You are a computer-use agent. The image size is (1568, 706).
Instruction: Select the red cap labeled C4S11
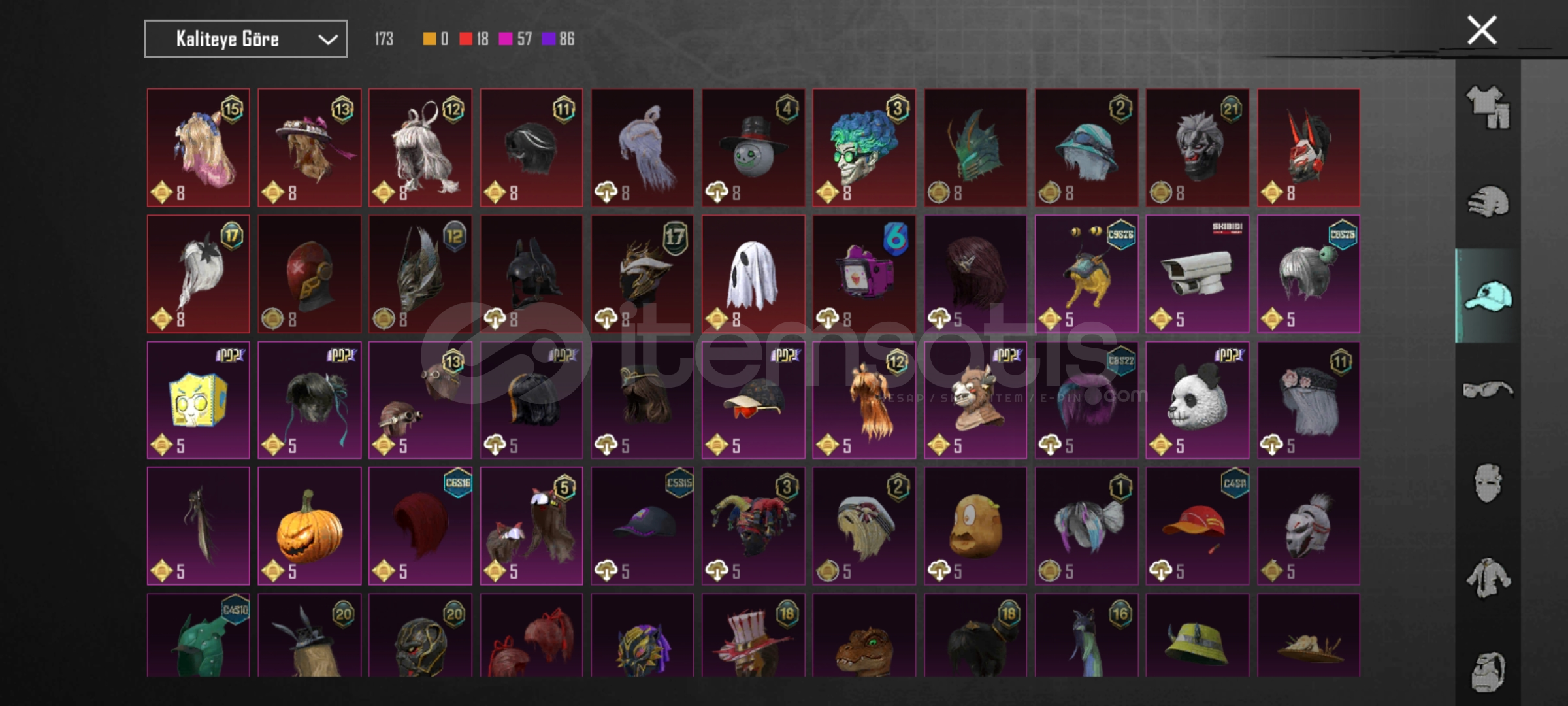coord(1197,526)
